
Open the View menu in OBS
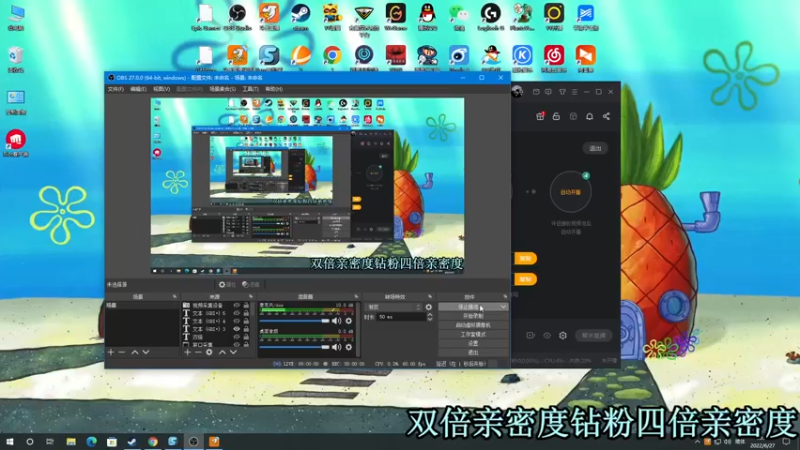[161, 89]
